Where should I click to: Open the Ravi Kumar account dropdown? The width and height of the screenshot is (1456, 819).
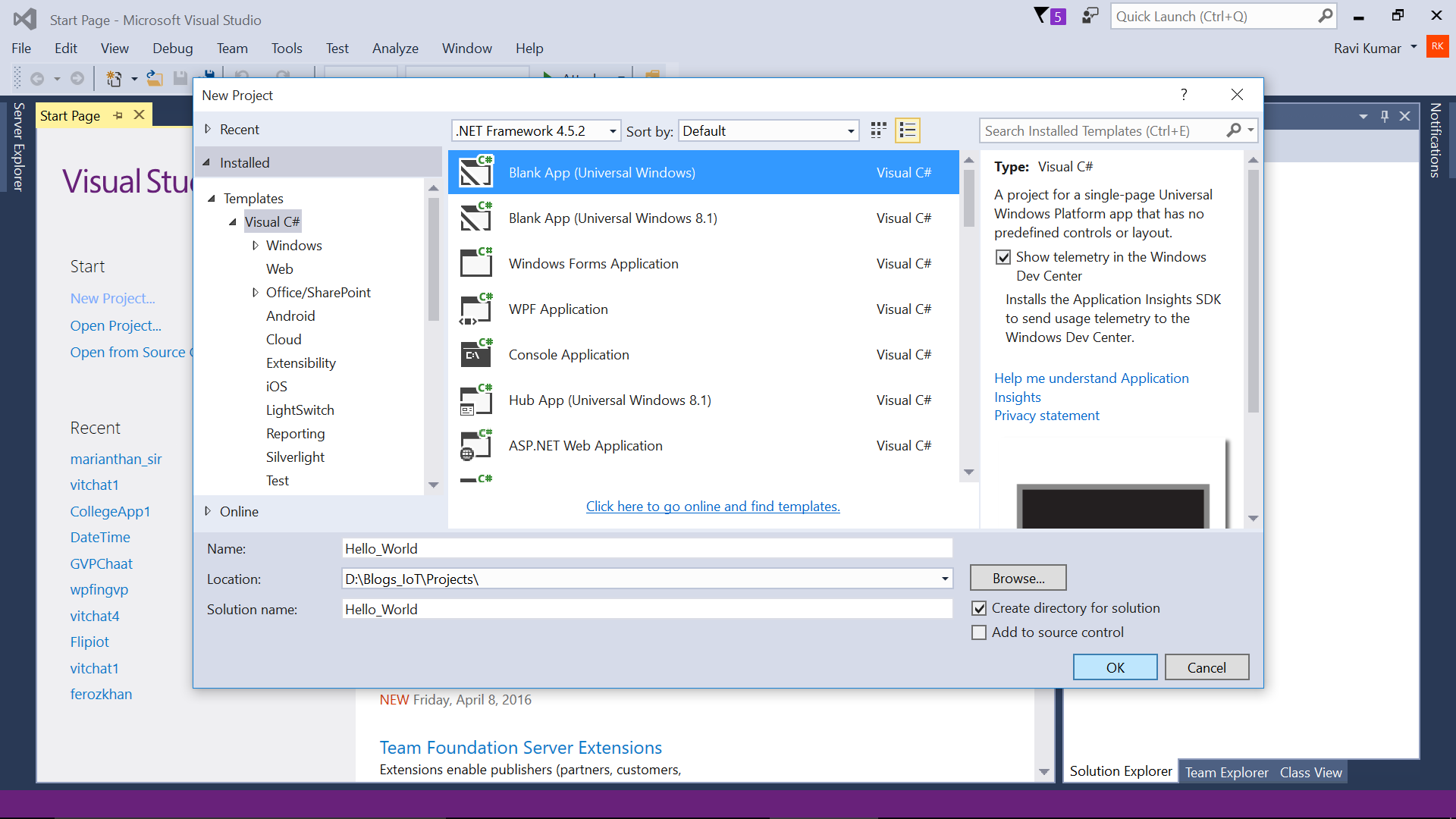[x=1414, y=47]
